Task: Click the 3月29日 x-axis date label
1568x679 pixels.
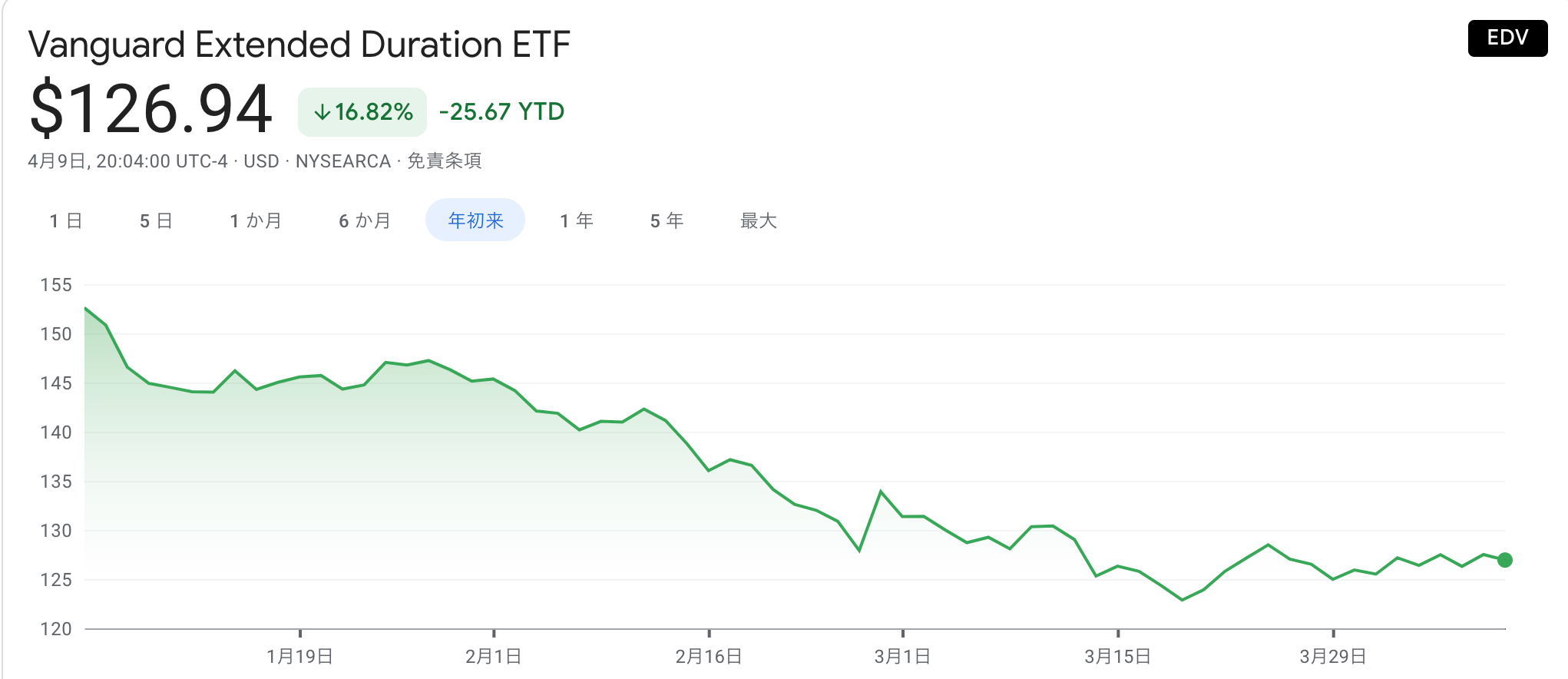Action: coord(1333,657)
